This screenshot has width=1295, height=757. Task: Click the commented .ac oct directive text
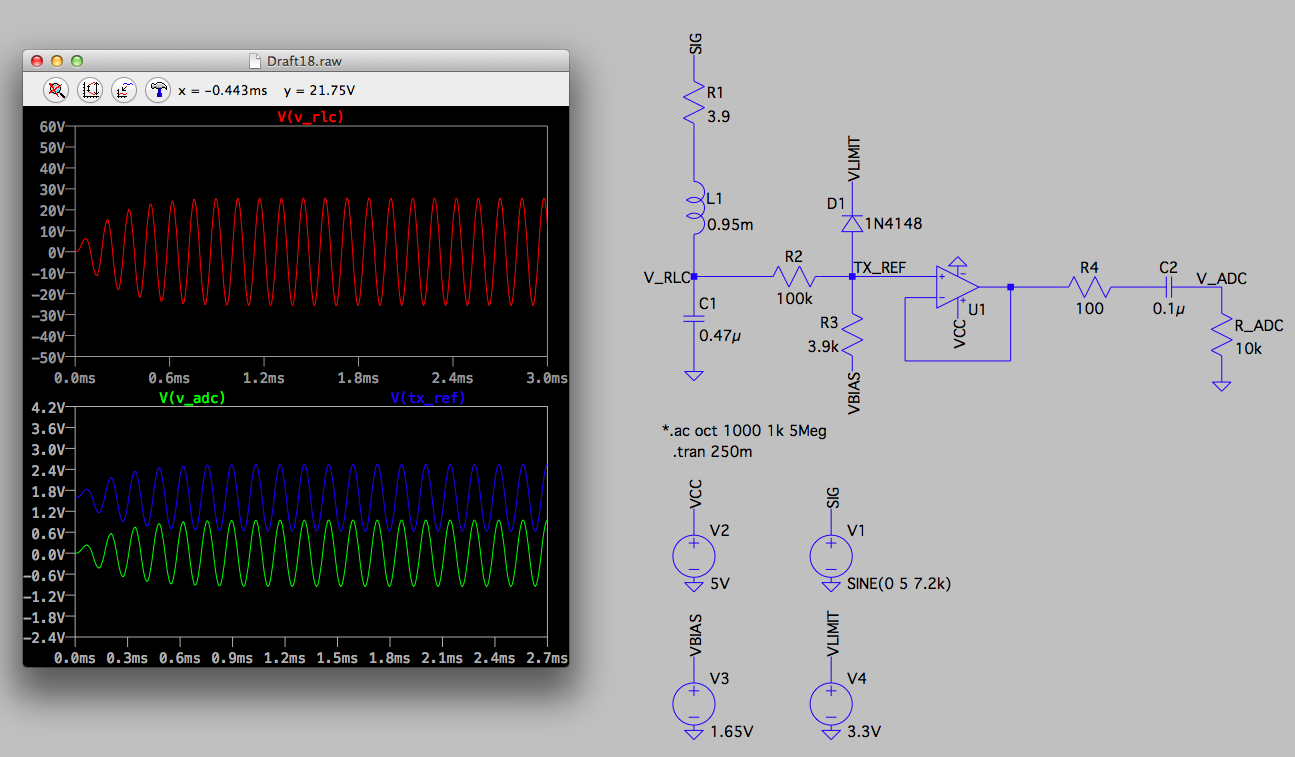[x=744, y=431]
